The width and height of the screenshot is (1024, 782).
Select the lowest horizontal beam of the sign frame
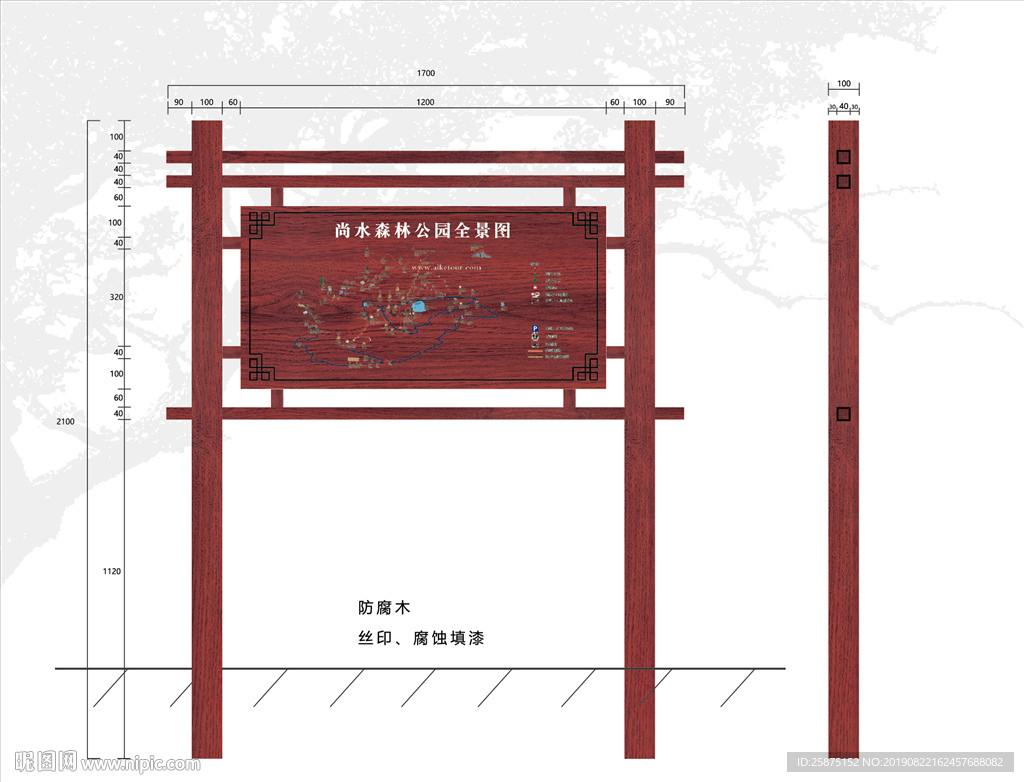pyautogui.click(x=425, y=414)
